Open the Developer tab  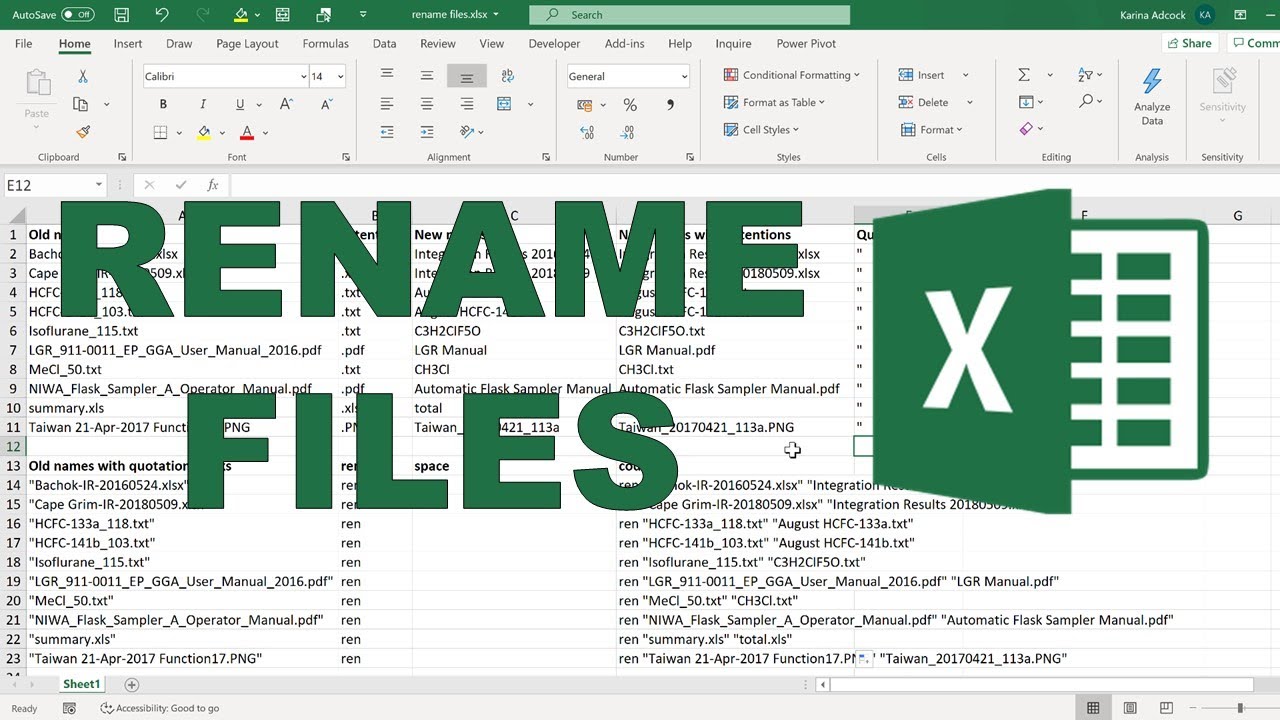pyautogui.click(x=554, y=44)
